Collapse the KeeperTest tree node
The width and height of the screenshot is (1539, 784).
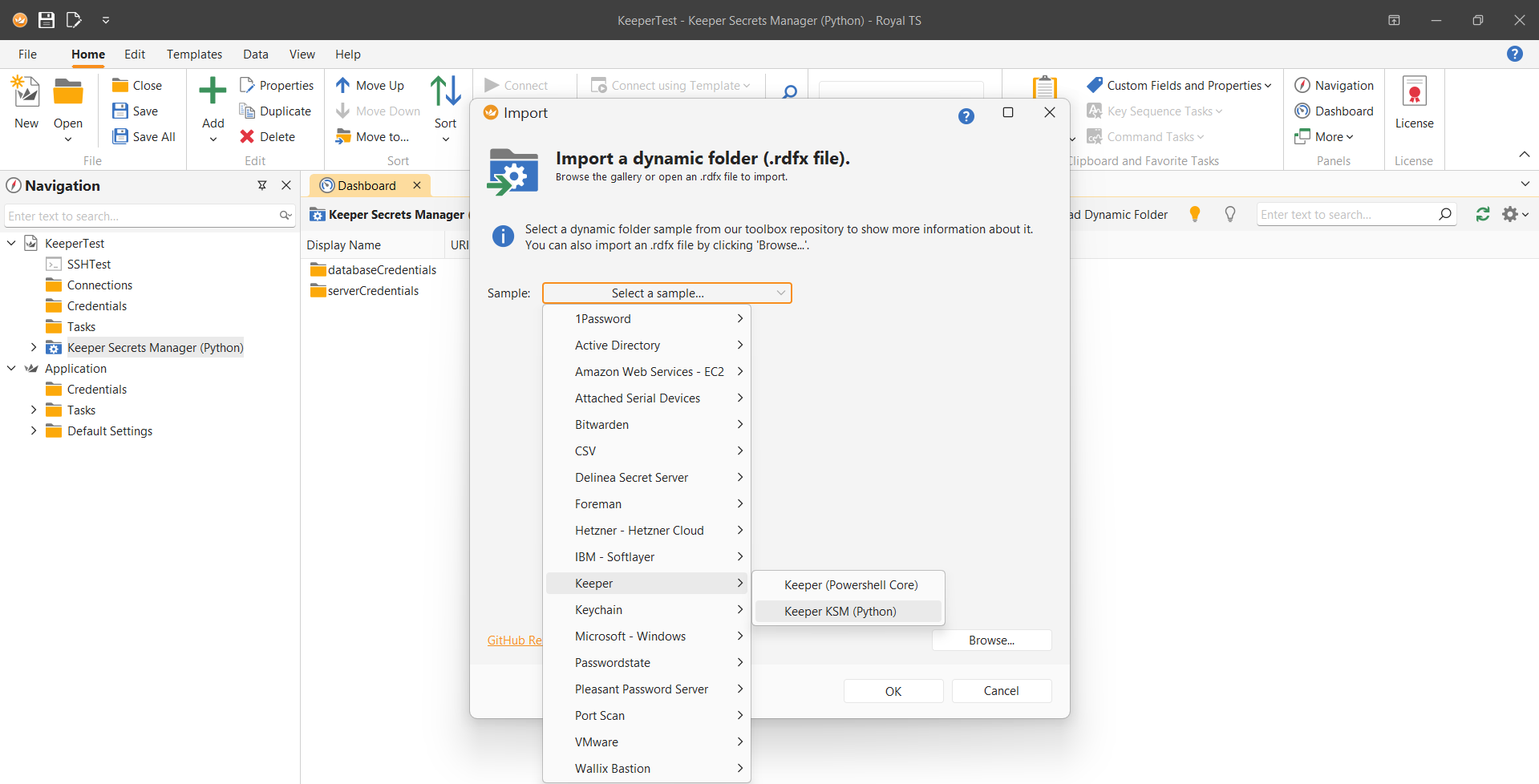click(x=11, y=243)
